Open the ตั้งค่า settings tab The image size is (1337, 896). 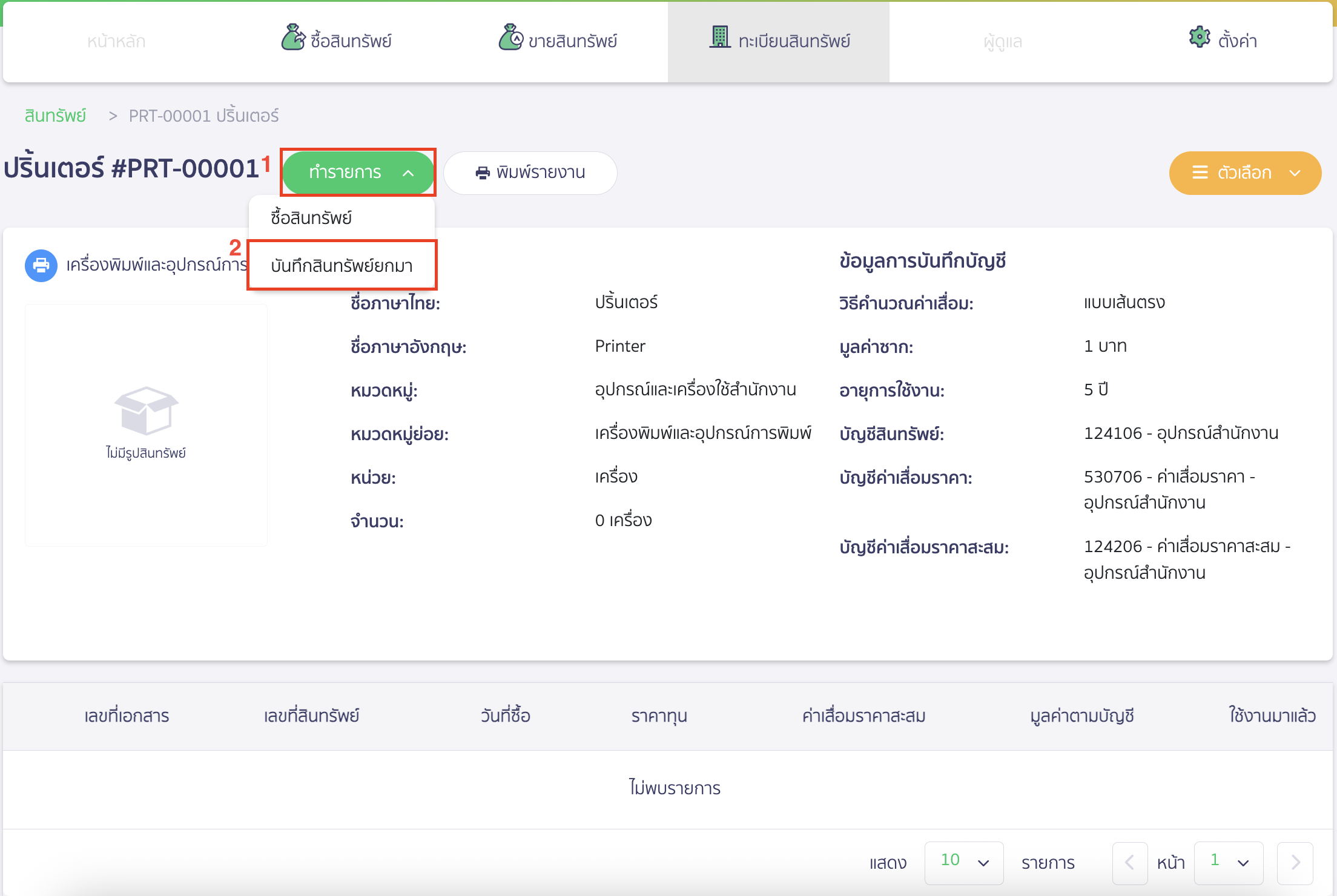1223,40
